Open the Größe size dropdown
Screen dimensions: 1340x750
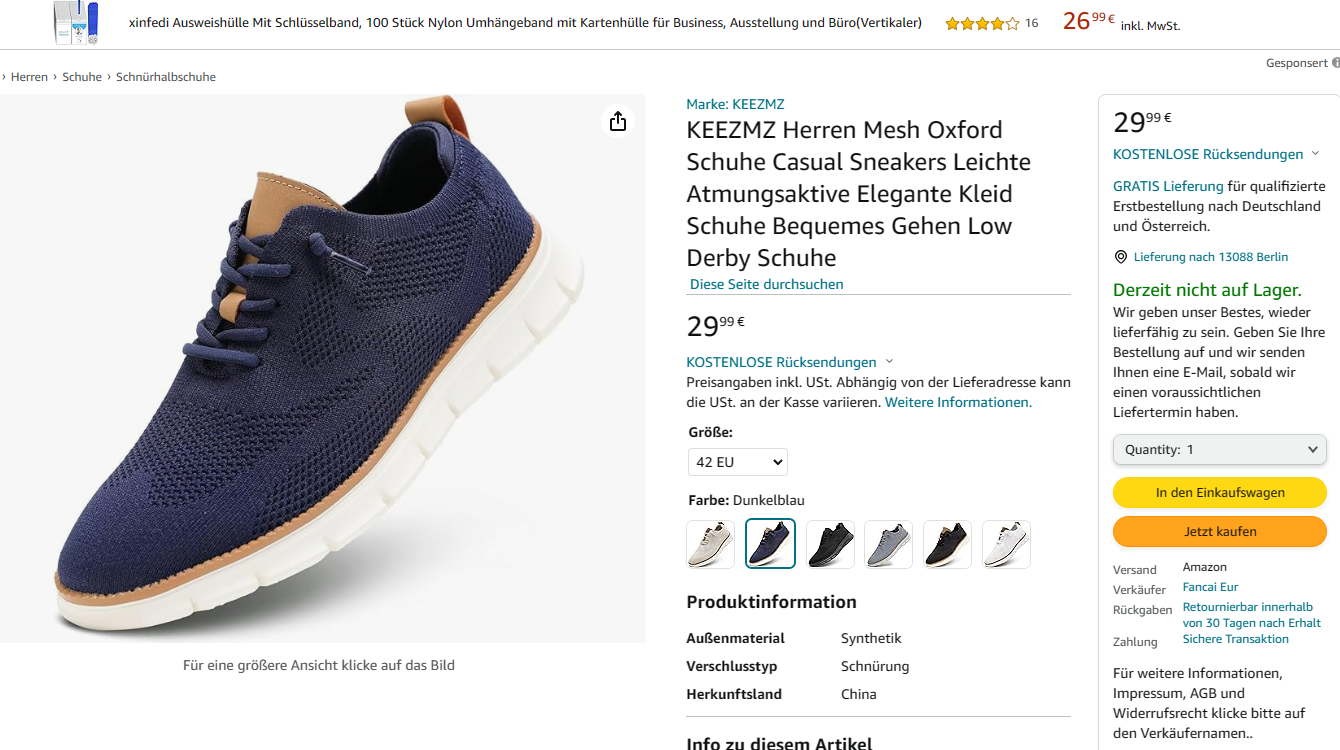[x=738, y=462]
